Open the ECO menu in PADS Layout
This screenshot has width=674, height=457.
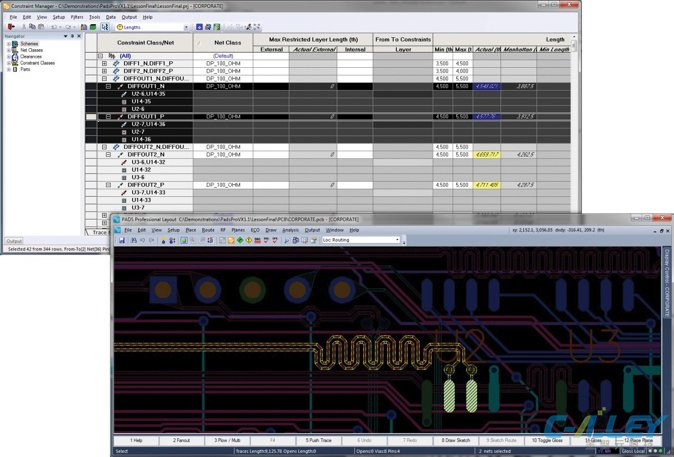[255, 230]
